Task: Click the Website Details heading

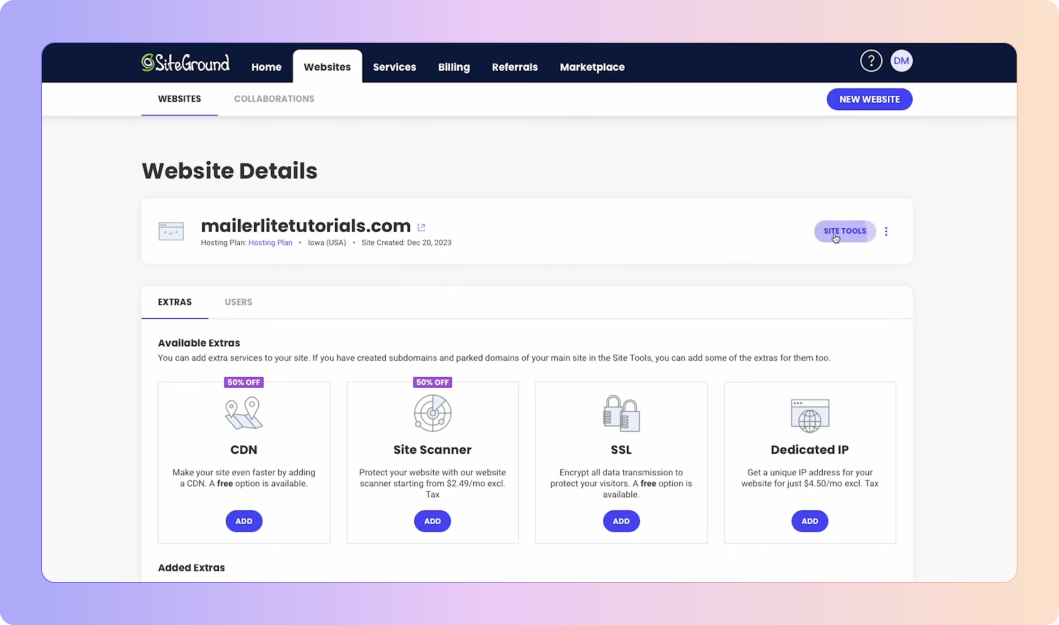Action: pos(230,171)
